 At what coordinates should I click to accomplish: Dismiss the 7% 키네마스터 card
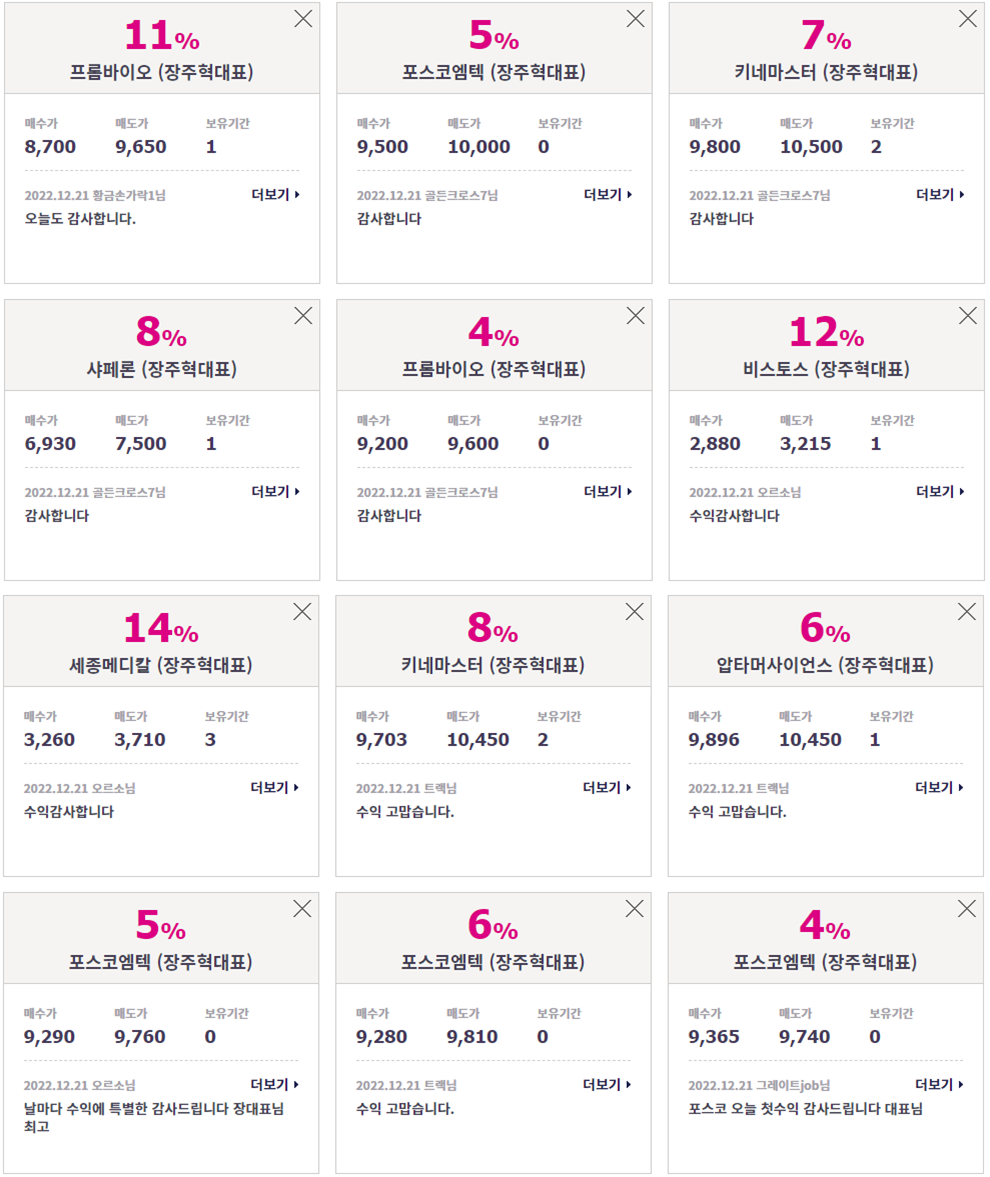(x=968, y=19)
